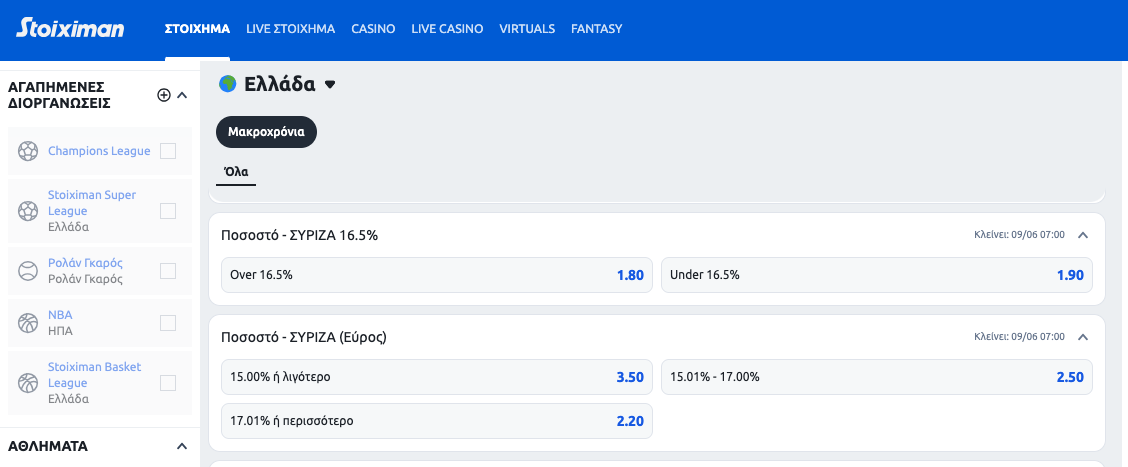Bet on Over 16.5% at 1.80
This screenshot has width=1128, height=467.
point(436,275)
